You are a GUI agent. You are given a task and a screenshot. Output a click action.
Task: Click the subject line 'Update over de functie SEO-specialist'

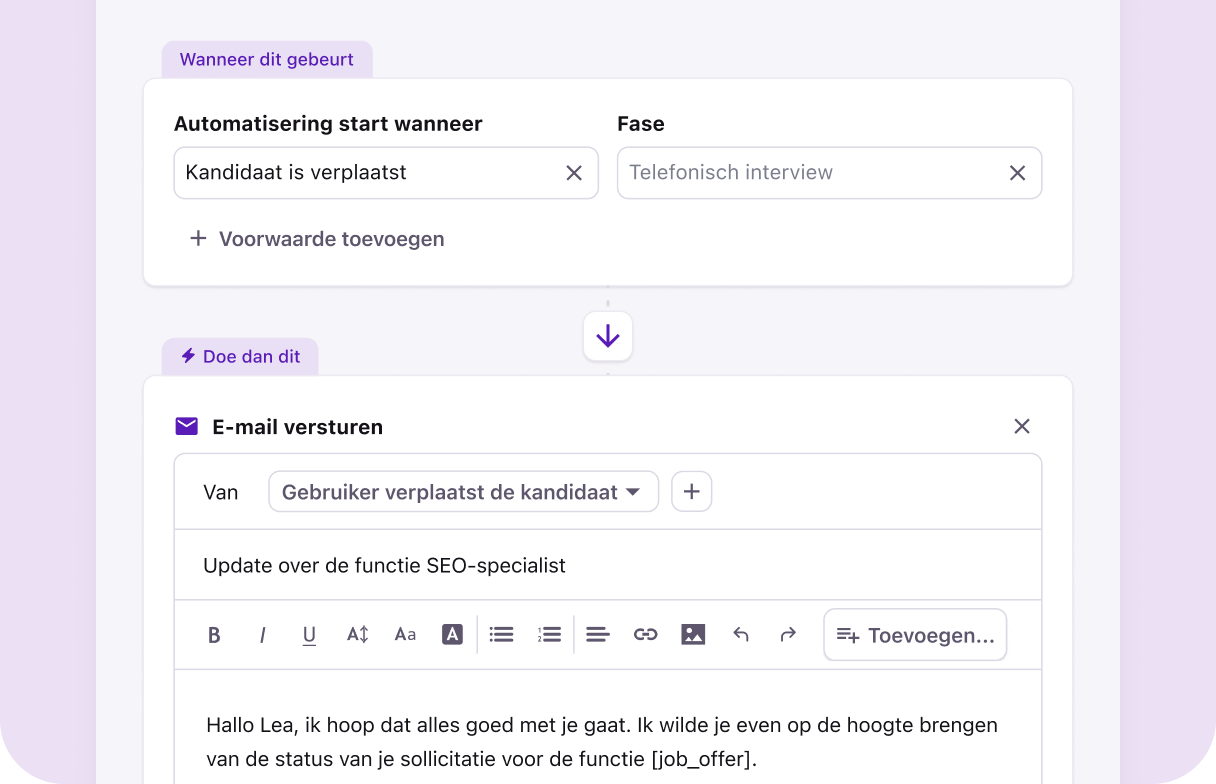384,565
